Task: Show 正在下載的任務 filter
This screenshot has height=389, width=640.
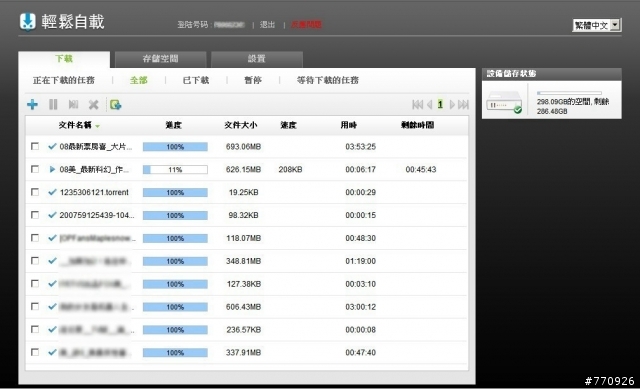Action: (x=64, y=80)
